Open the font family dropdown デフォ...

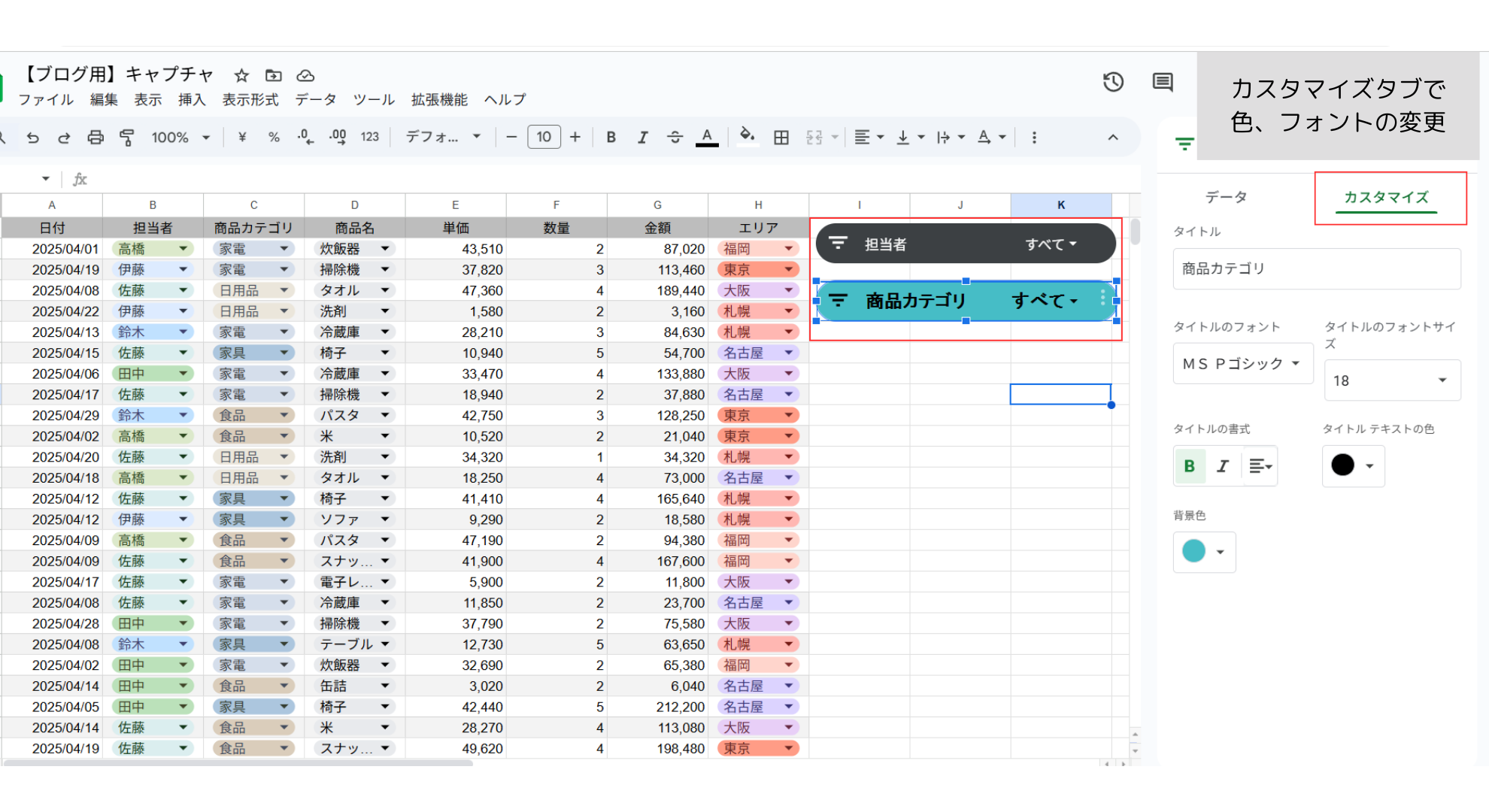443,138
